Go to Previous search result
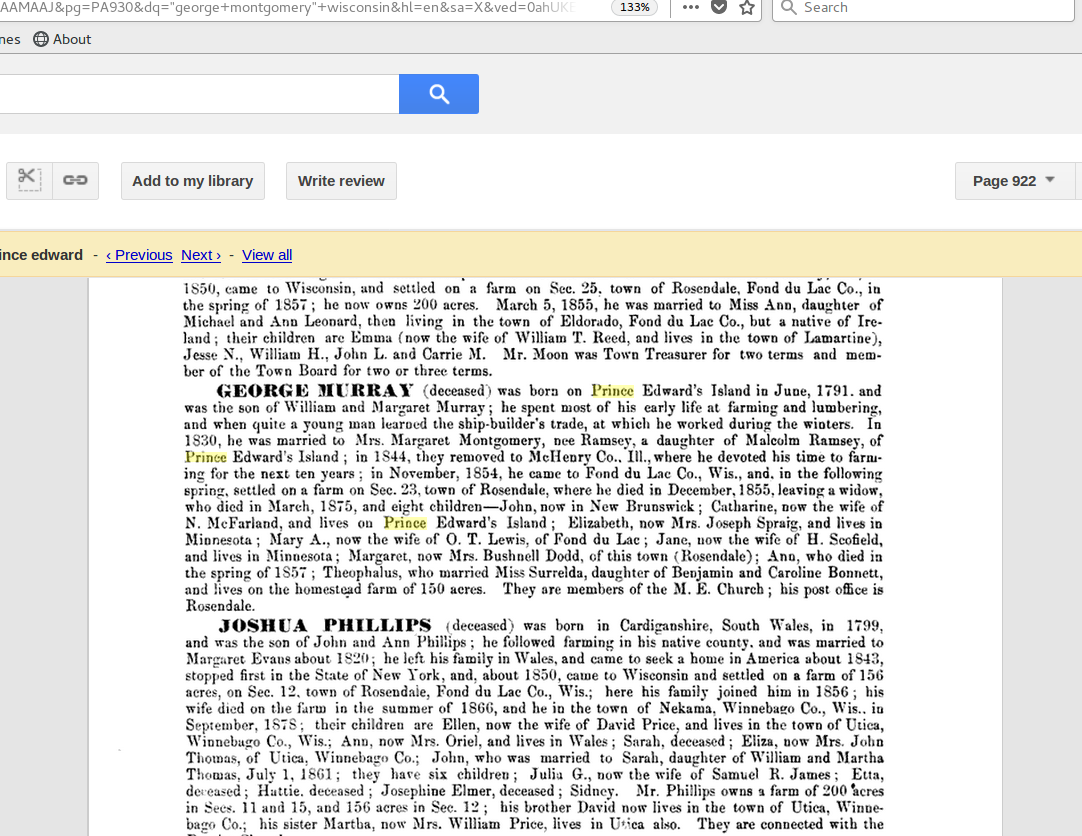This screenshot has width=1082, height=836. tap(139, 255)
